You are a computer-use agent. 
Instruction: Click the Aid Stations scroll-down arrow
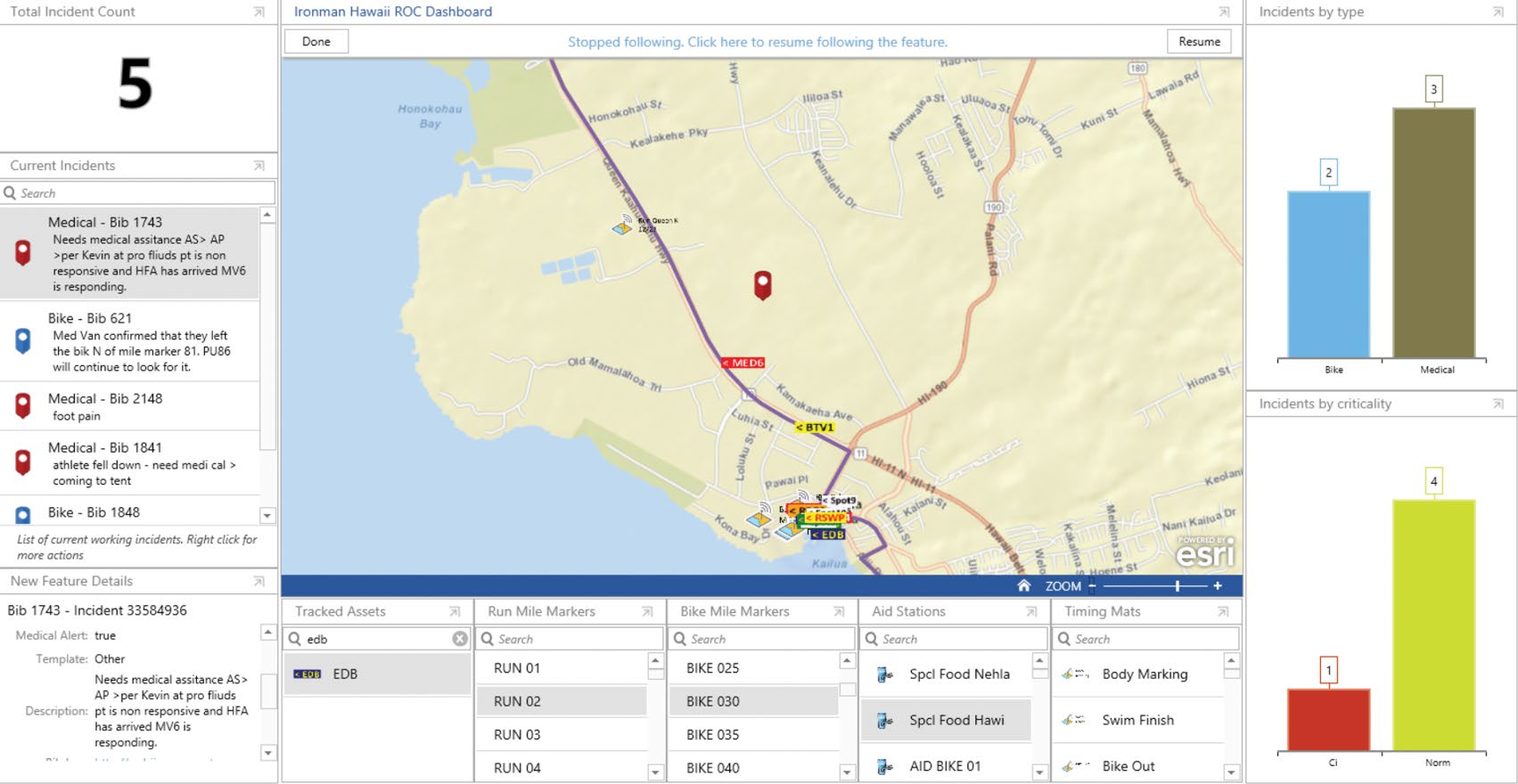click(x=1039, y=772)
